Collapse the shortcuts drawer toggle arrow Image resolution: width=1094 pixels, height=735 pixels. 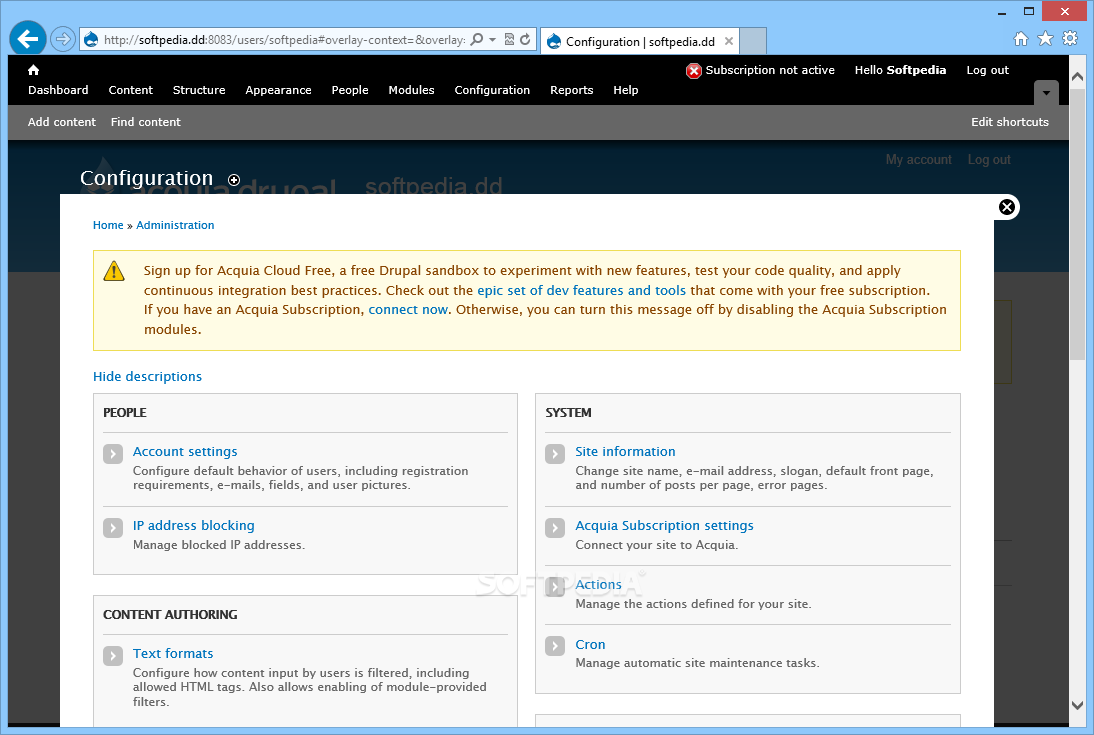click(1046, 92)
